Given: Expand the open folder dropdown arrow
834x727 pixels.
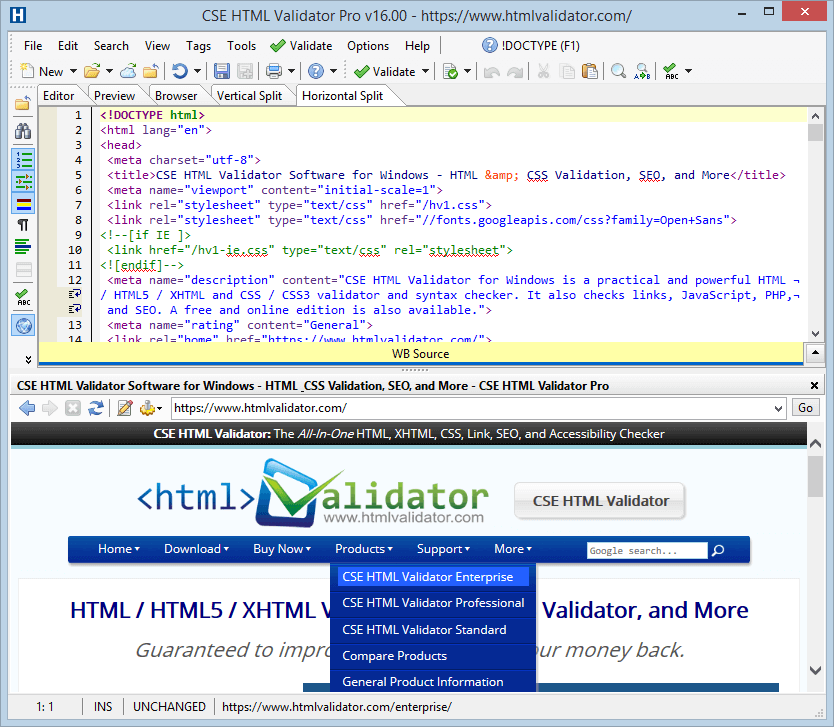Looking at the screenshot, I should [109, 71].
